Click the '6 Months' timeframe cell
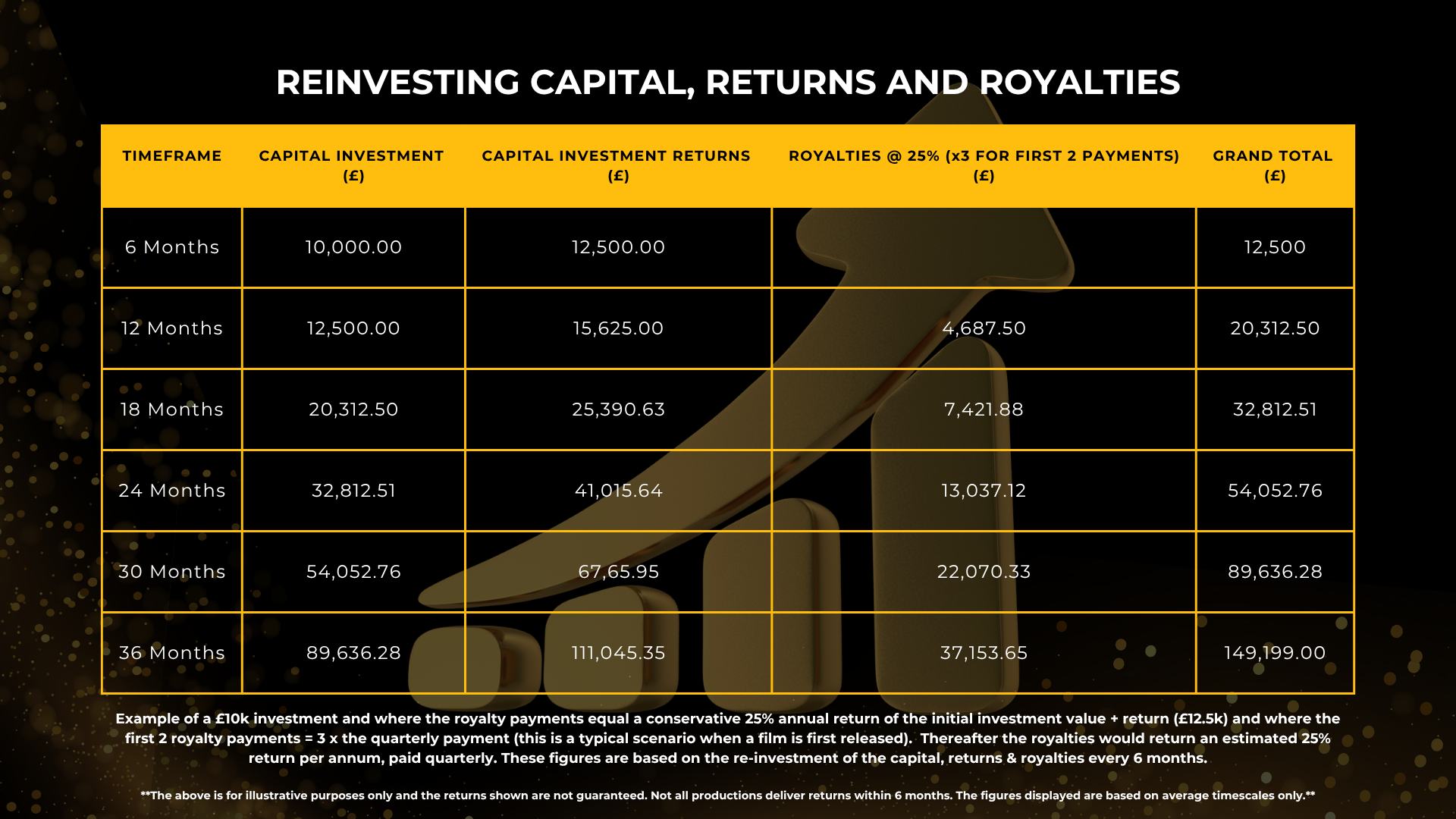This screenshot has height=819, width=1456. pos(172,247)
